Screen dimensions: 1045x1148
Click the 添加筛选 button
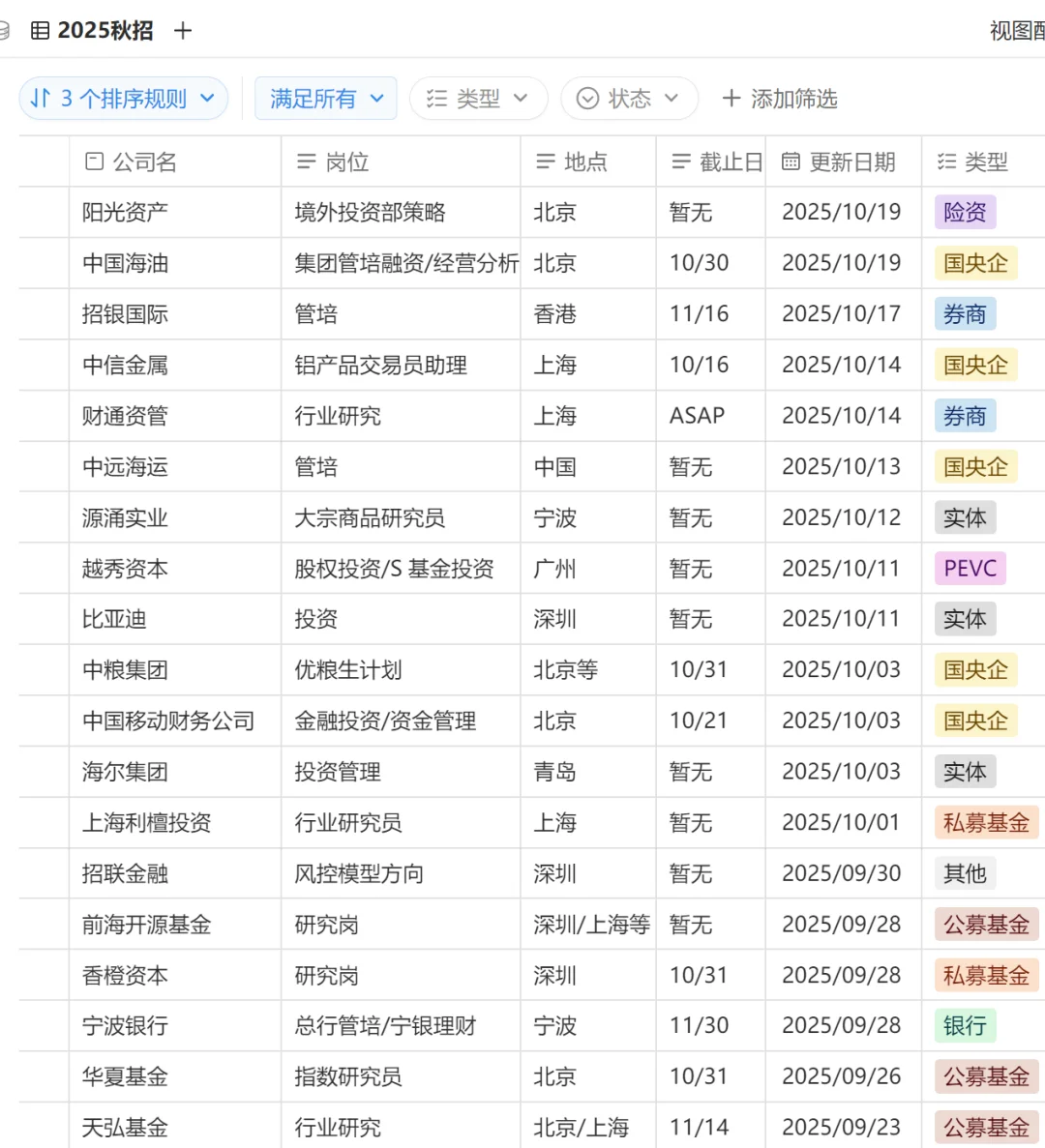(x=780, y=98)
